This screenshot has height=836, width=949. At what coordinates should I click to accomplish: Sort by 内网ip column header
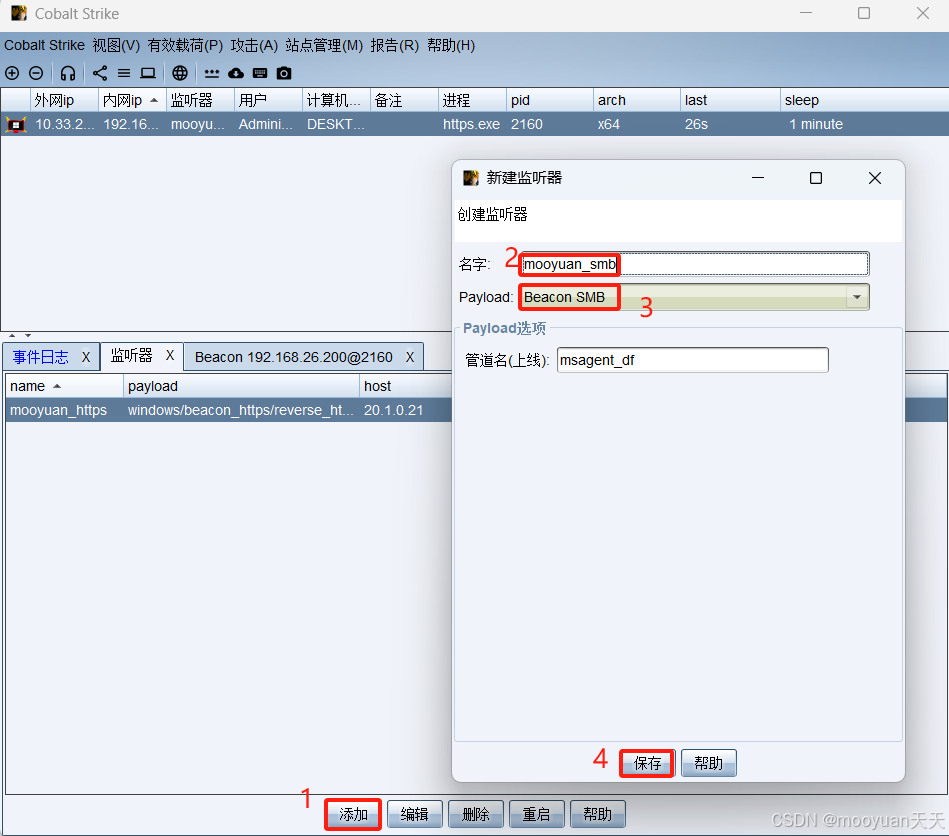click(x=131, y=100)
